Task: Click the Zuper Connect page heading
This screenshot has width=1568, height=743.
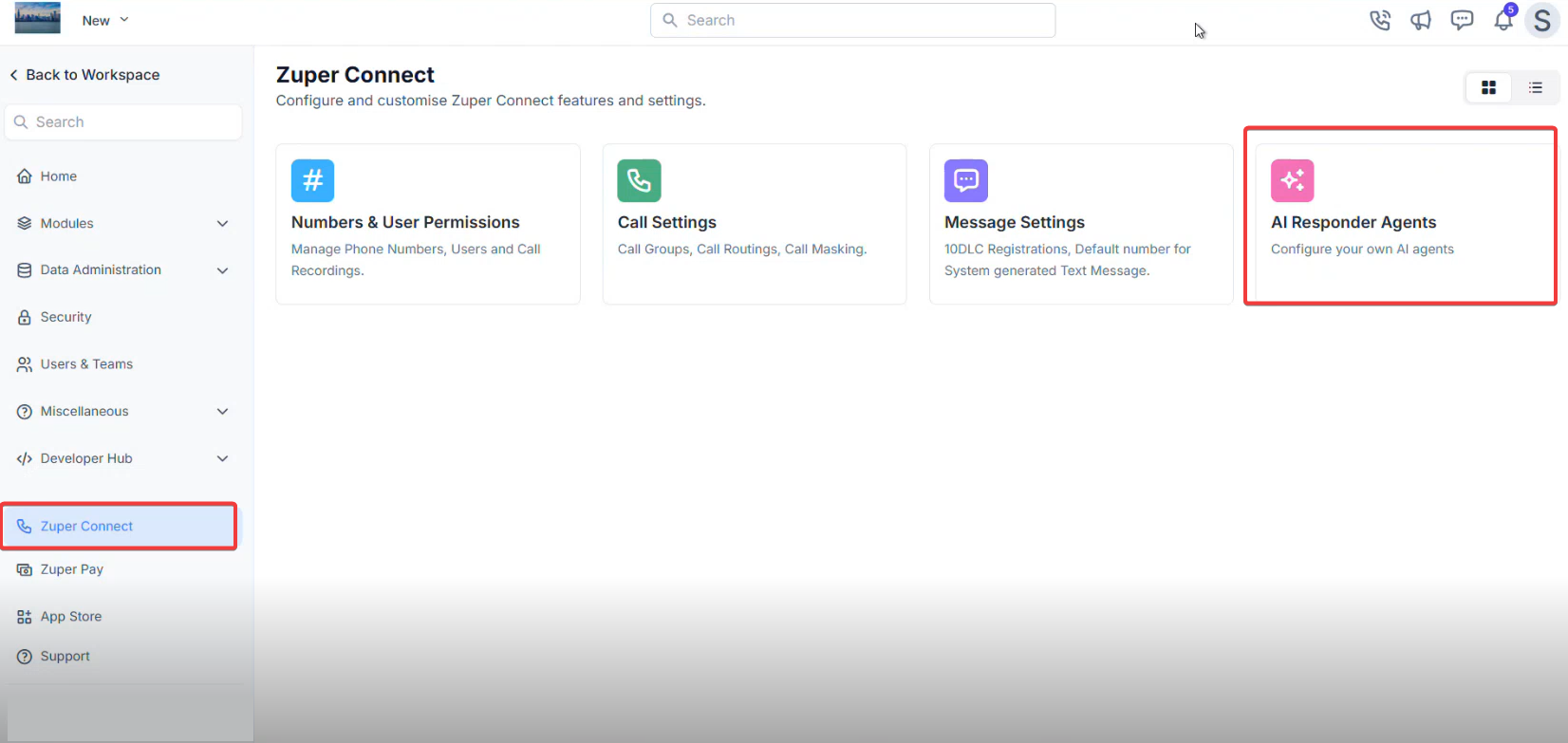Action: 355,75
